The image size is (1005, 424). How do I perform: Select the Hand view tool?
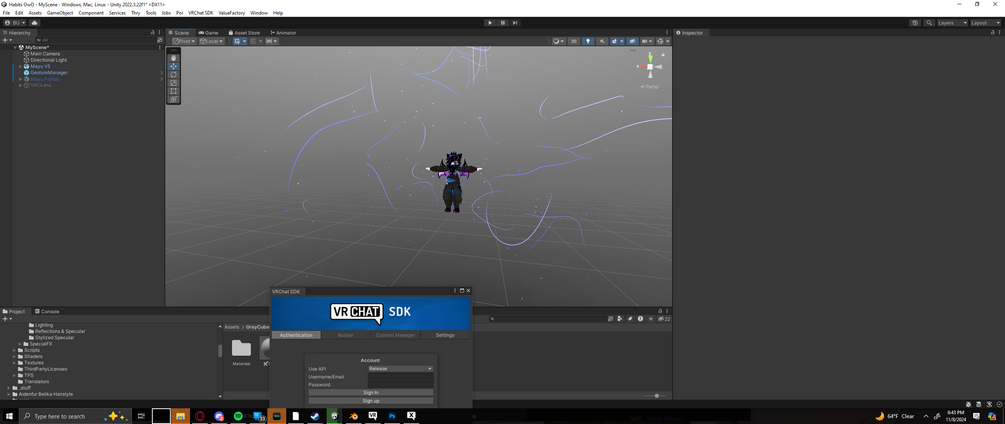(x=173, y=58)
